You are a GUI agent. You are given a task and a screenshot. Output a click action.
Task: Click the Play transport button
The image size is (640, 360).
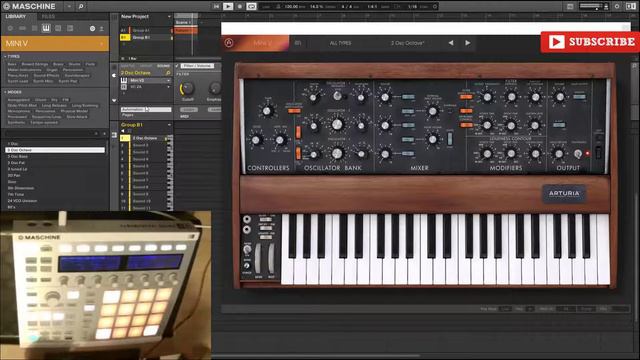click(228, 6)
